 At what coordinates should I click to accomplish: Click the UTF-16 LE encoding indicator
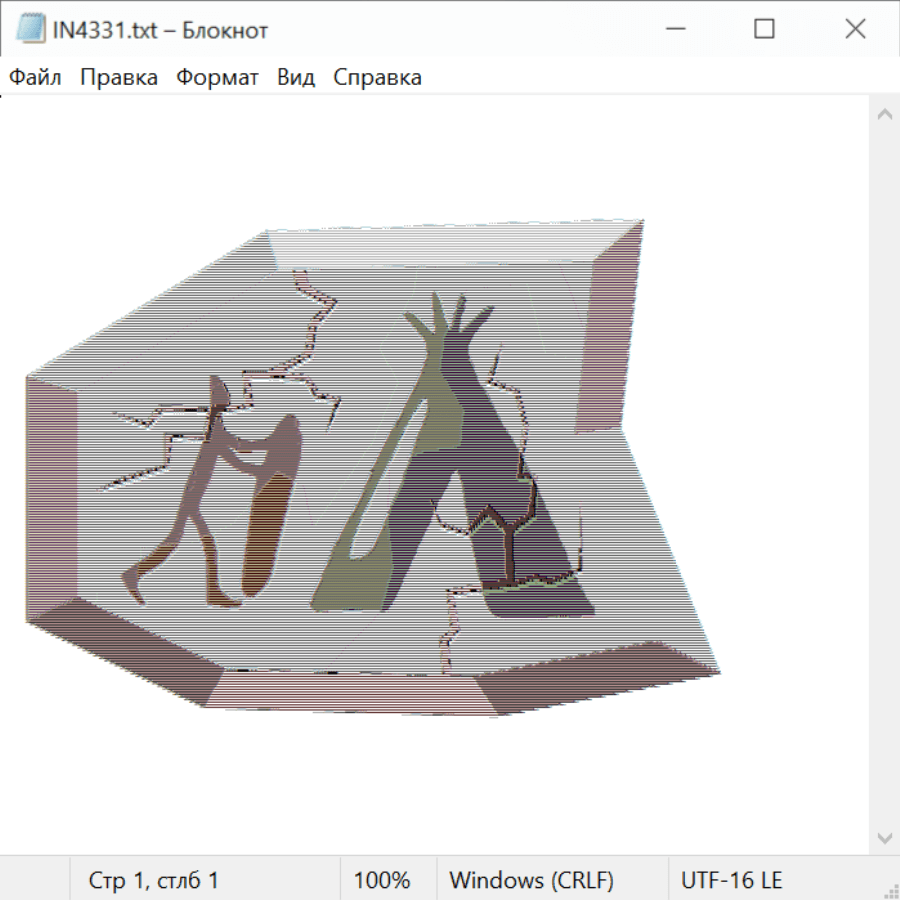pos(731,881)
